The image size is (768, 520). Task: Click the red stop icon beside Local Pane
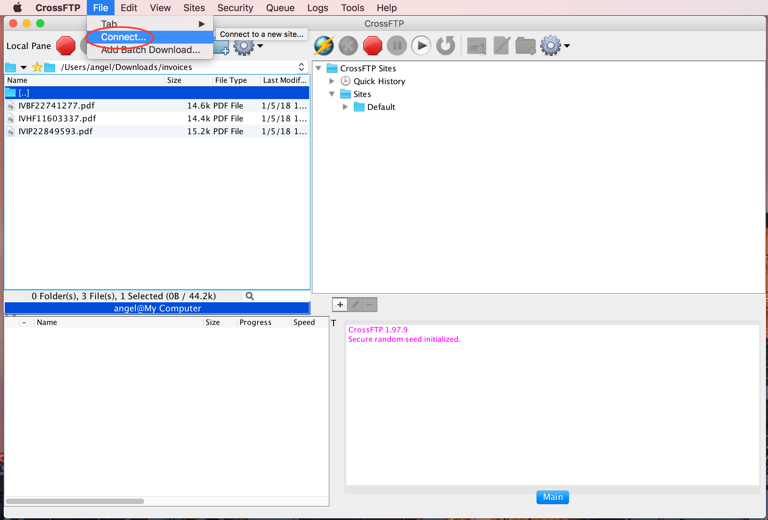click(66, 45)
